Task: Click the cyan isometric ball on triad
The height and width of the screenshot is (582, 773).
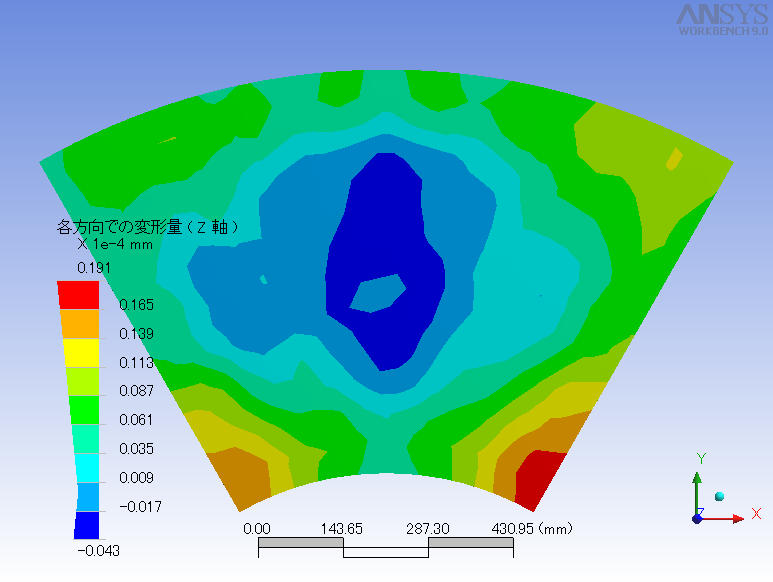Action: [x=719, y=496]
